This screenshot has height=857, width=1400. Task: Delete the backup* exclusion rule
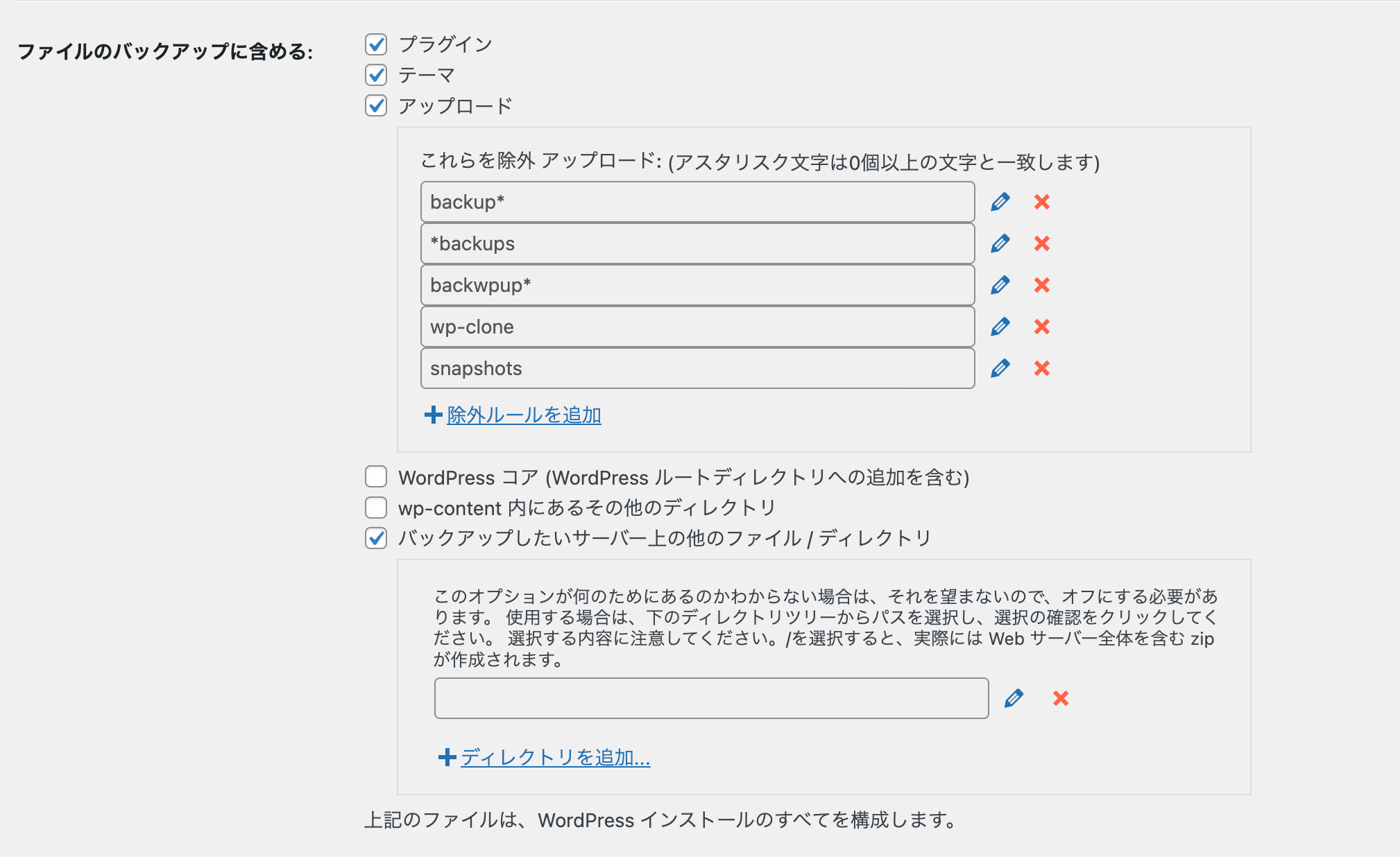tap(1042, 202)
